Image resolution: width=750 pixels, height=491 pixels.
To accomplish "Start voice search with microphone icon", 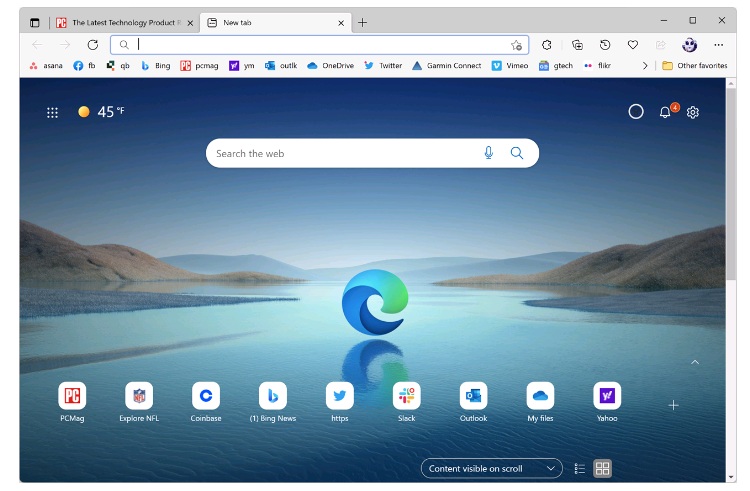I will point(488,153).
